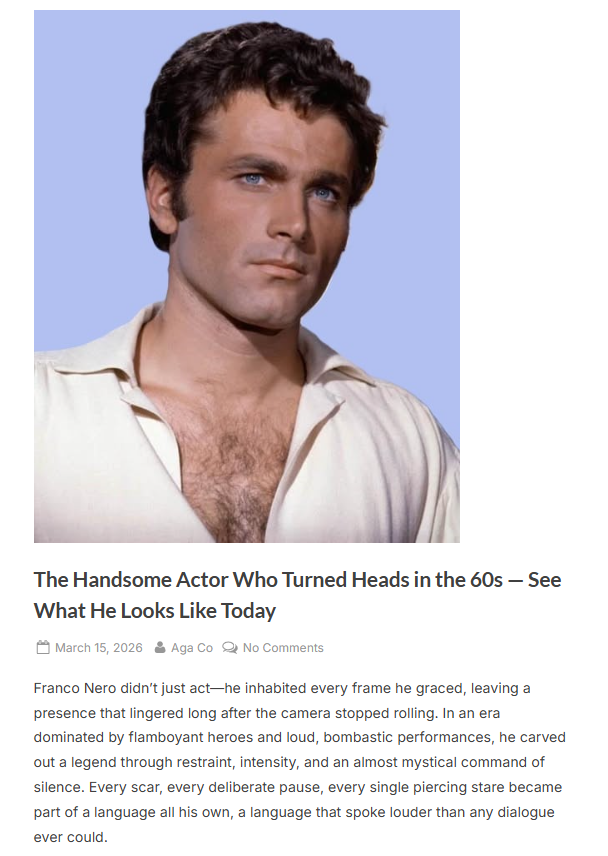608x856 pixels.
Task: Open the No Comments link
Action: pos(283,647)
